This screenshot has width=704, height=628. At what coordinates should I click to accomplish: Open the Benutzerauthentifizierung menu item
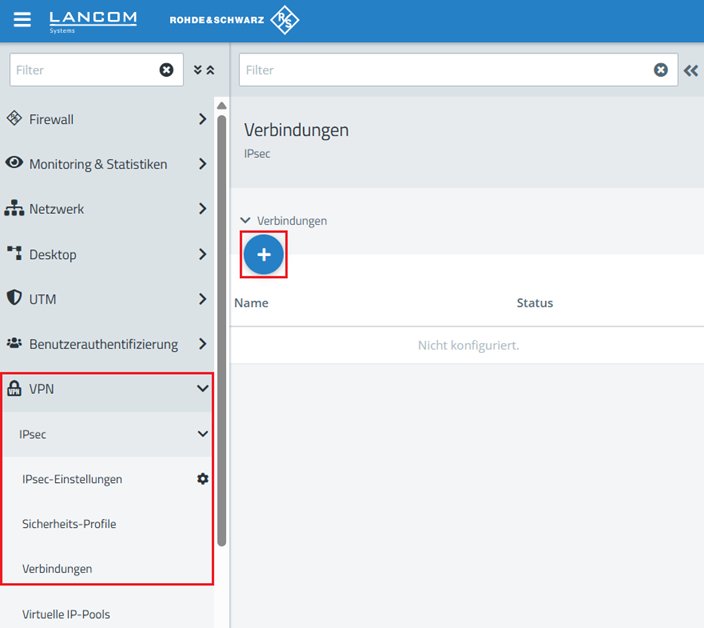click(103, 344)
